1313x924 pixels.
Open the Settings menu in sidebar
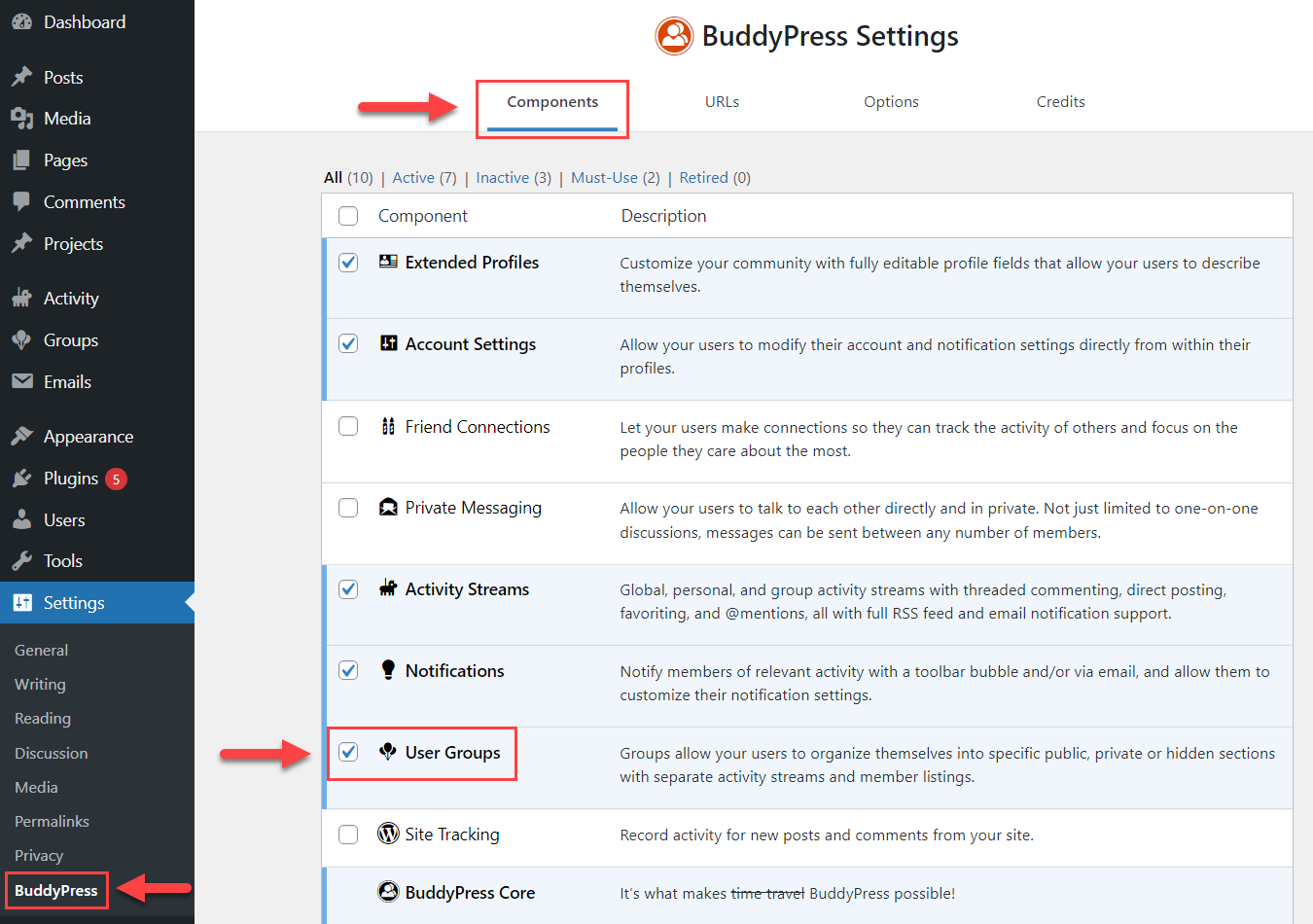pos(97,603)
